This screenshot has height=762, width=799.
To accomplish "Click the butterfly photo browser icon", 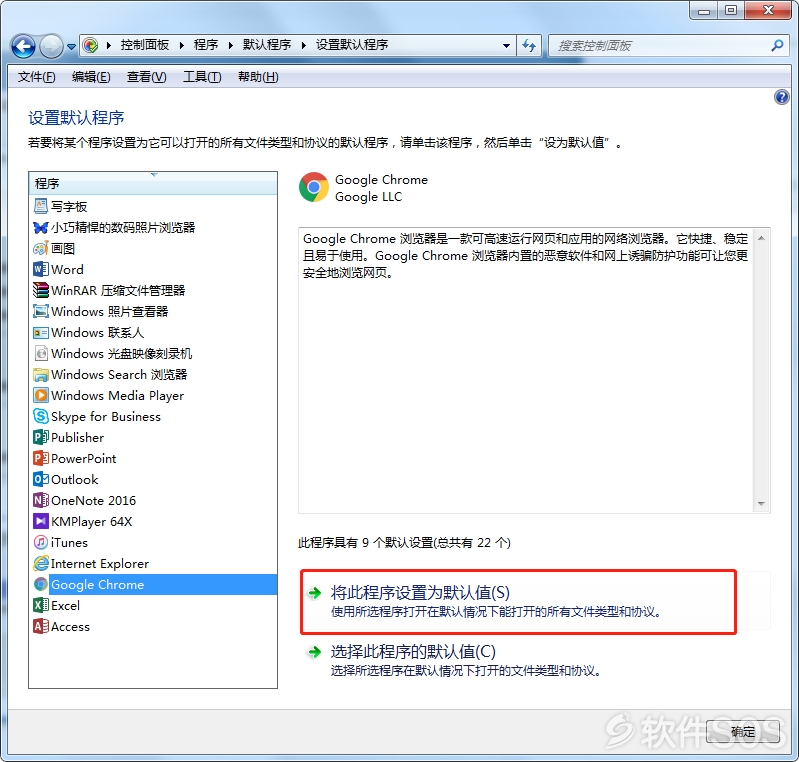I will [x=41, y=227].
